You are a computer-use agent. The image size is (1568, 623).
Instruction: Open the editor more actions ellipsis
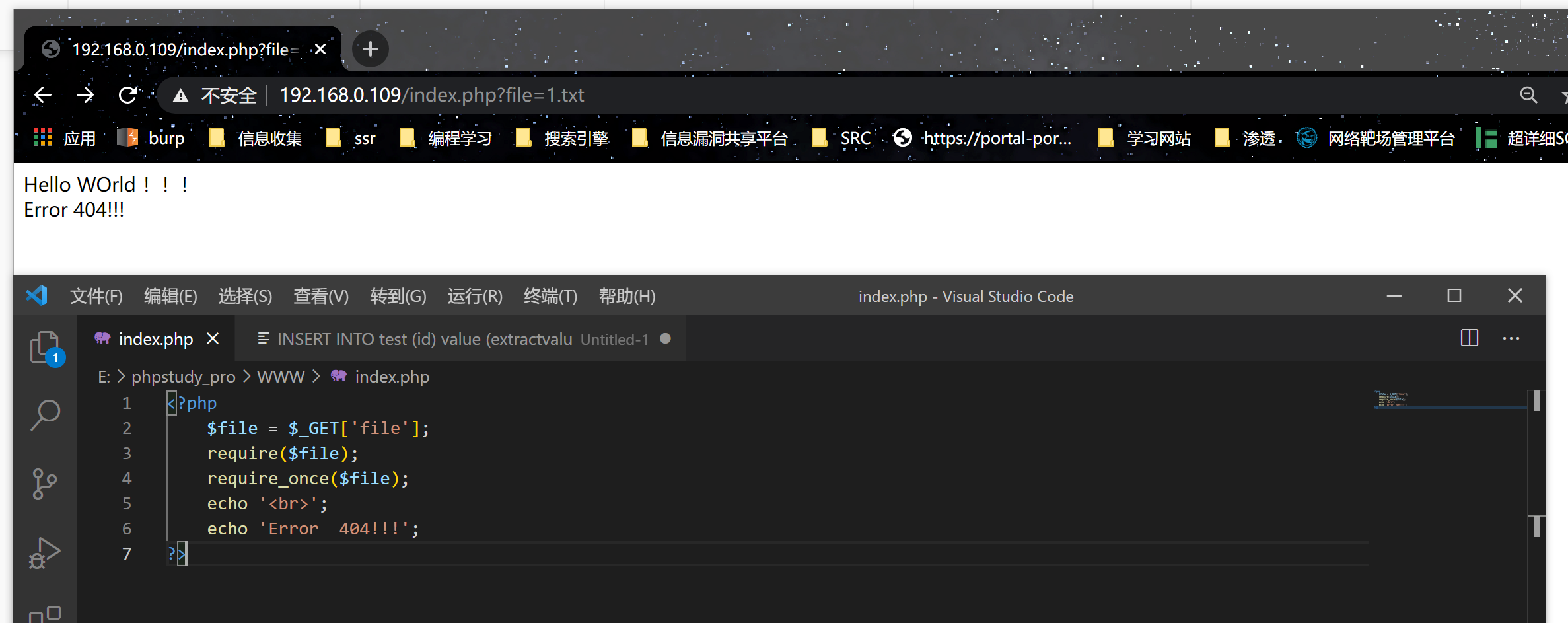(1511, 338)
